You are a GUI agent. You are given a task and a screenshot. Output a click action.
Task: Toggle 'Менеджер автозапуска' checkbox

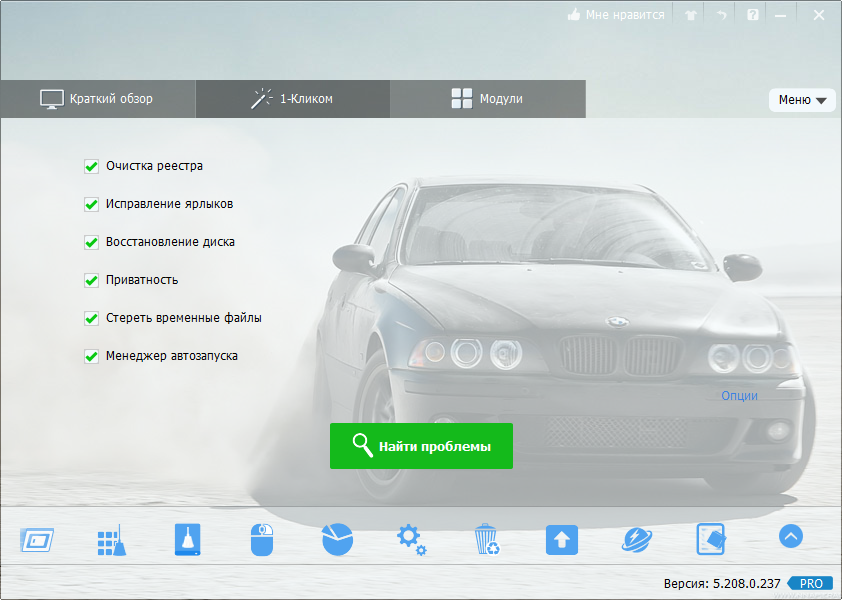point(91,357)
